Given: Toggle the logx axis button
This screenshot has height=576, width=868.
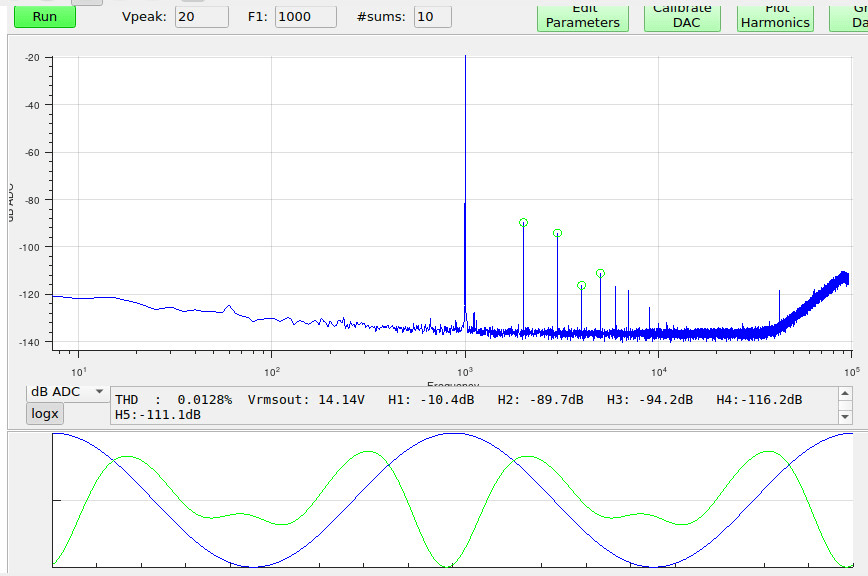Looking at the screenshot, I should pos(45,413).
